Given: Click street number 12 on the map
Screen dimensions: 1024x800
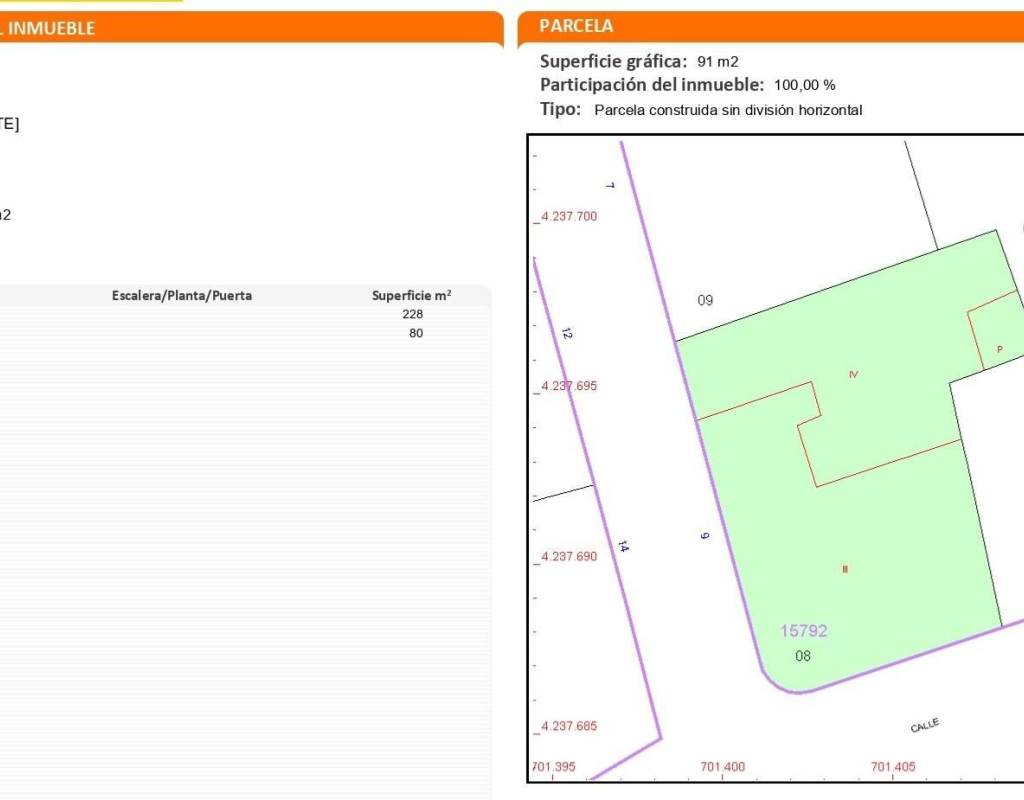Looking at the screenshot, I should coord(566,334).
